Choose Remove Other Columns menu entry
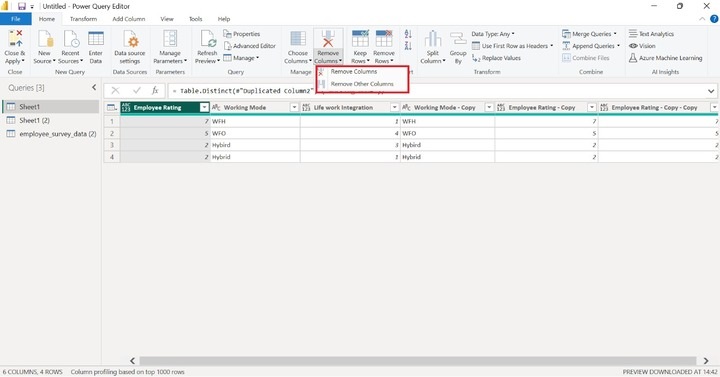Viewport: 720px width, 377px height. point(362,84)
